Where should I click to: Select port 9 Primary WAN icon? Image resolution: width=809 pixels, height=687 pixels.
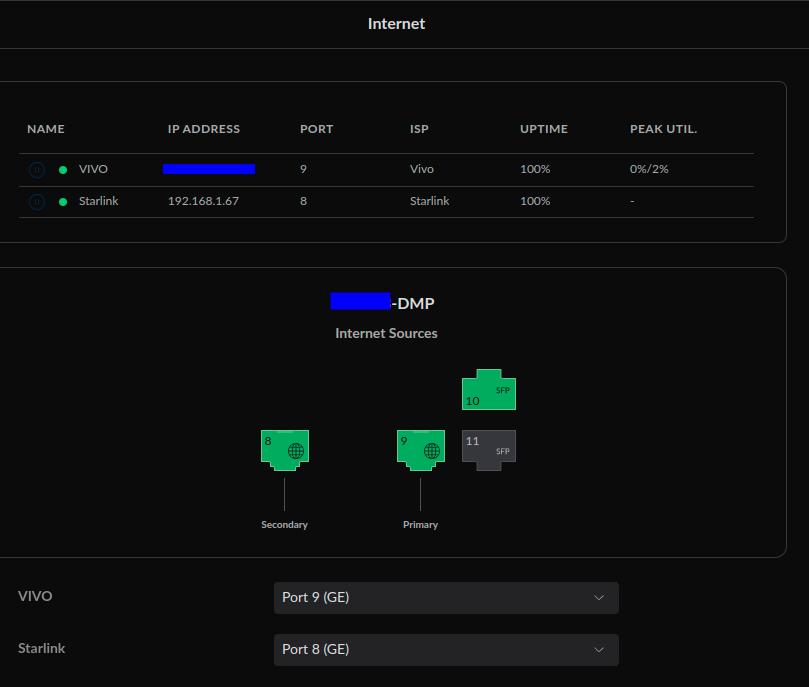420,449
